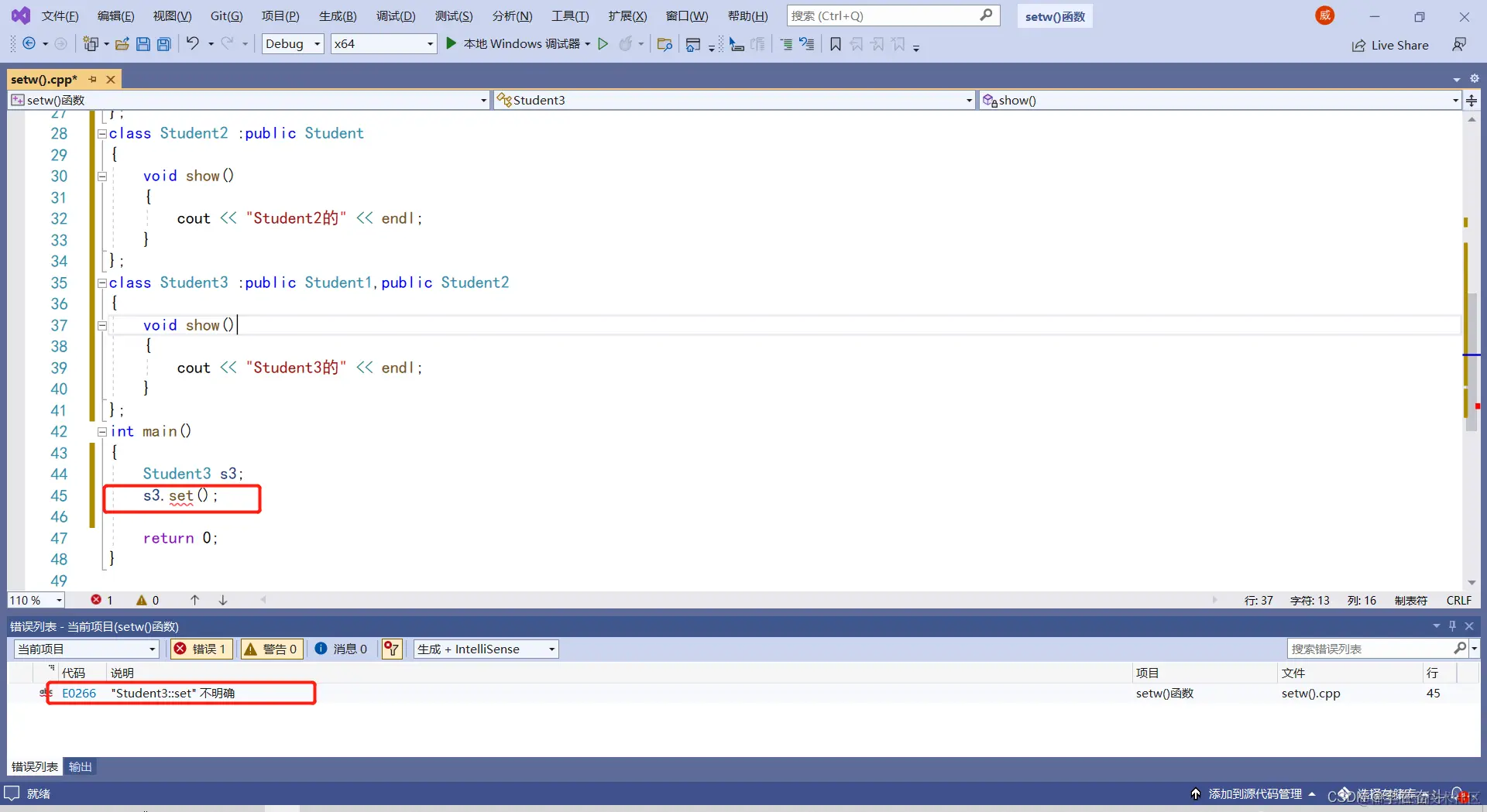The height and width of the screenshot is (812, 1487).
Task: Click the error list filter funnel icon
Action: coord(393,649)
